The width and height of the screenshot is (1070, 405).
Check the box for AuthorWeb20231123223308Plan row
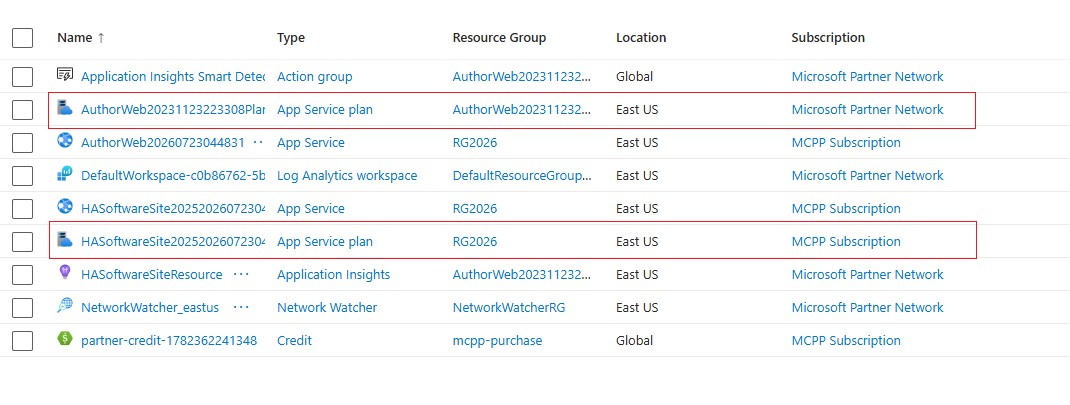tap(23, 109)
